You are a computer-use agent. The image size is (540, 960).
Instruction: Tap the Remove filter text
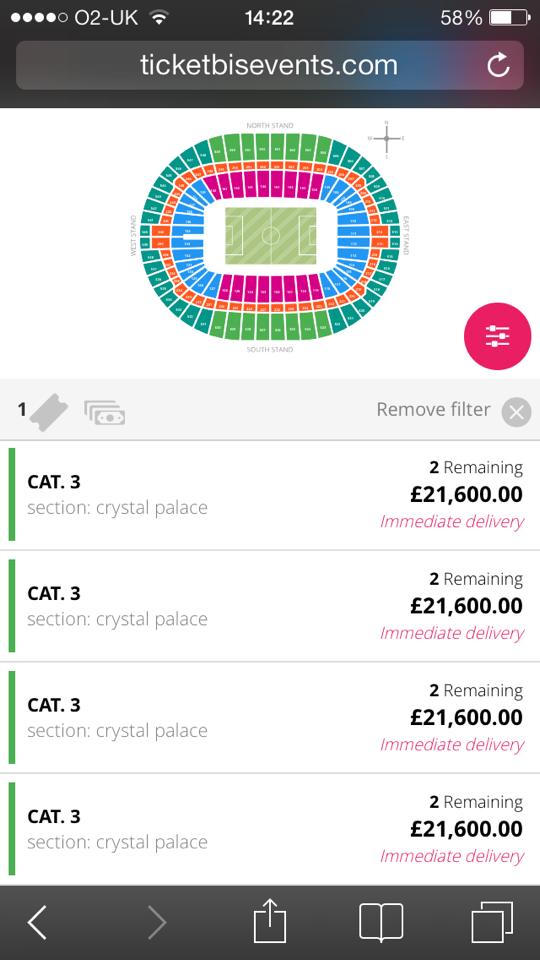[433, 410]
